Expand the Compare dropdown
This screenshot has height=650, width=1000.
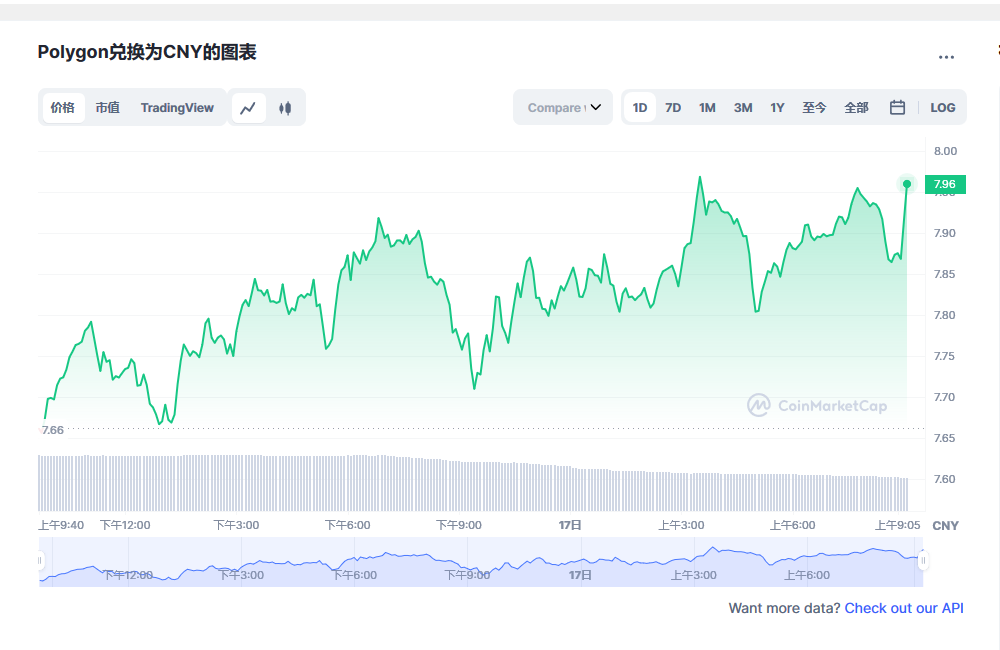tap(563, 108)
